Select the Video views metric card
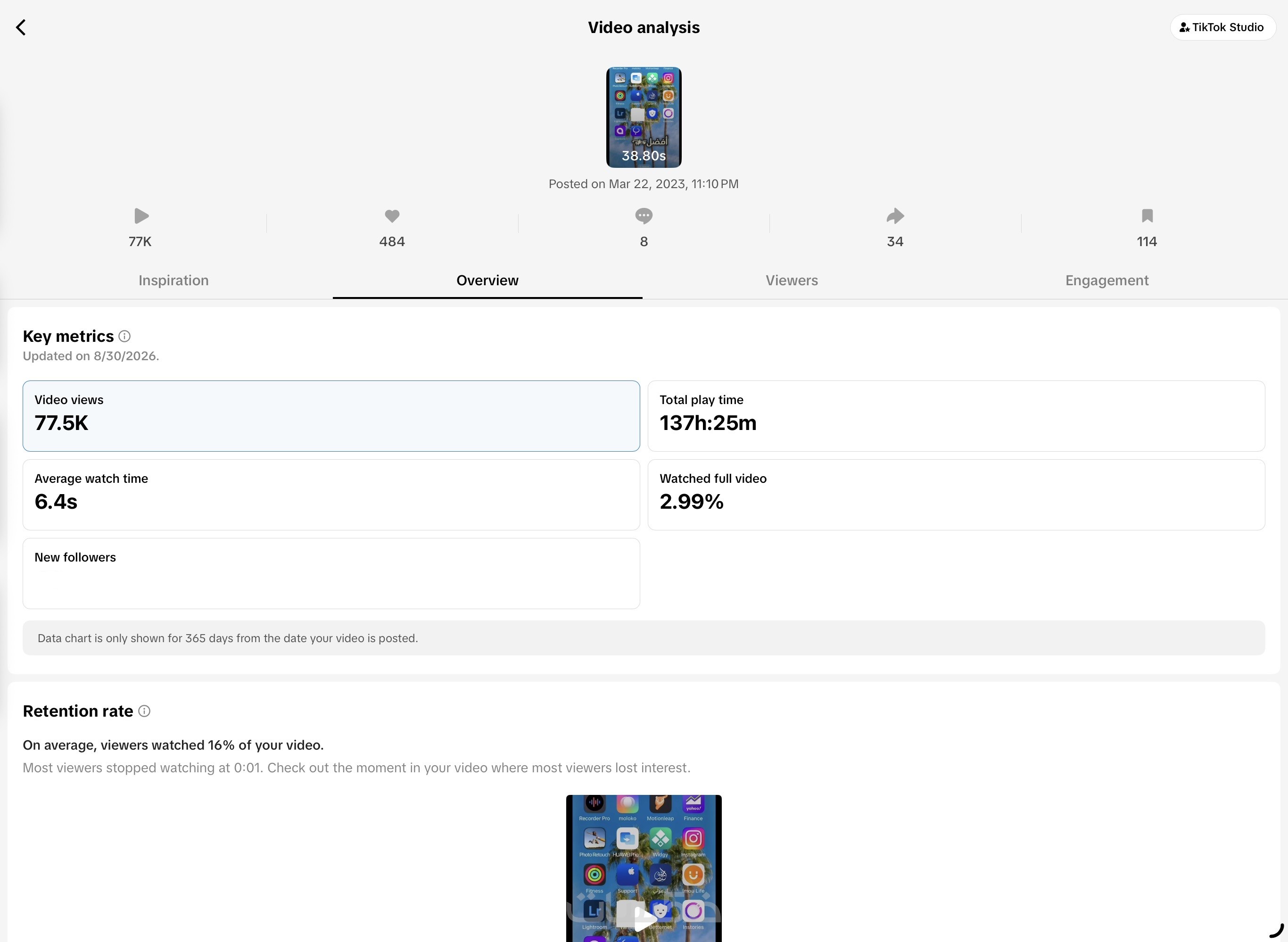Viewport: 1288px width, 942px height. (x=331, y=416)
